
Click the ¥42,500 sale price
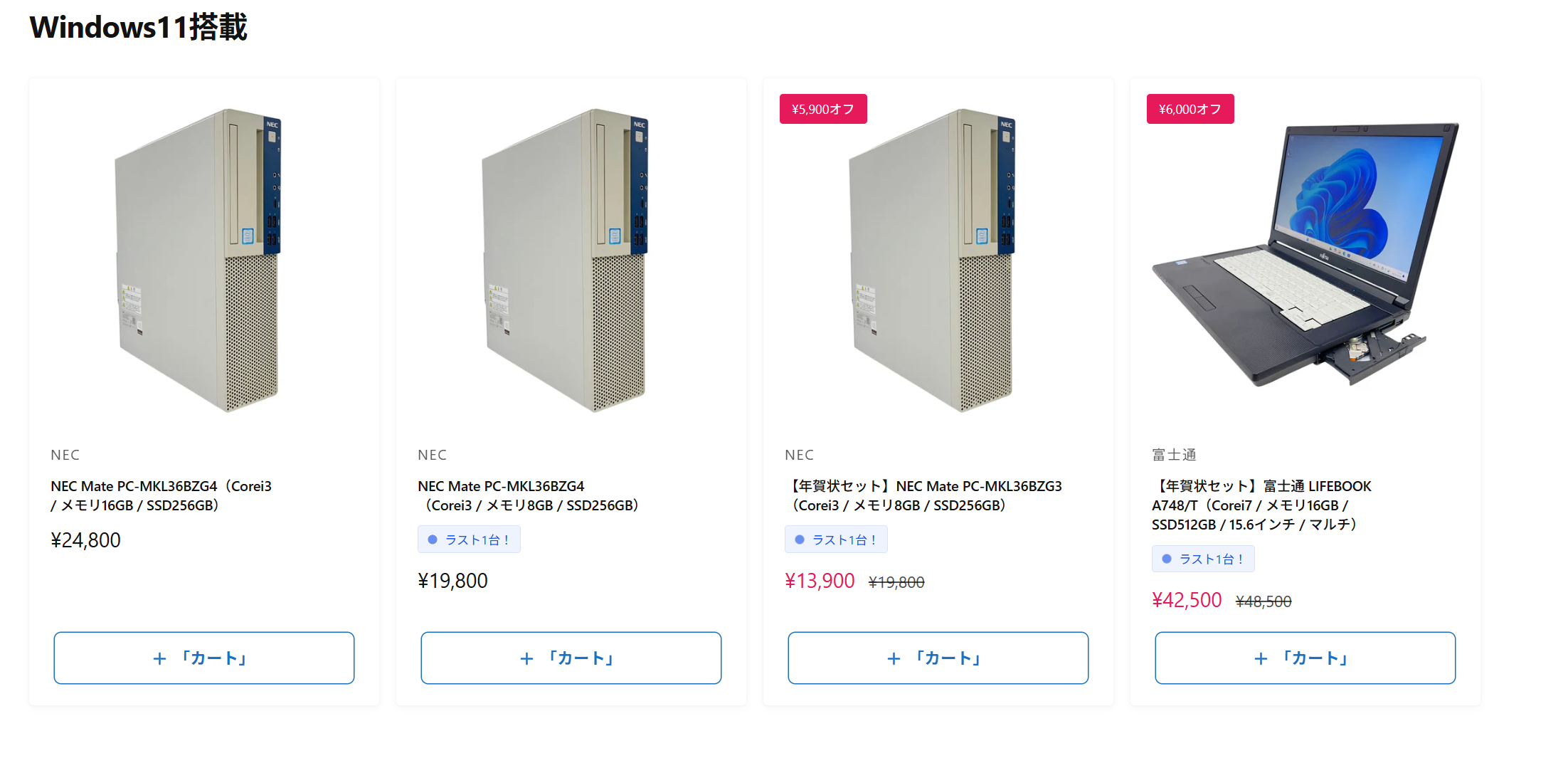(1187, 600)
